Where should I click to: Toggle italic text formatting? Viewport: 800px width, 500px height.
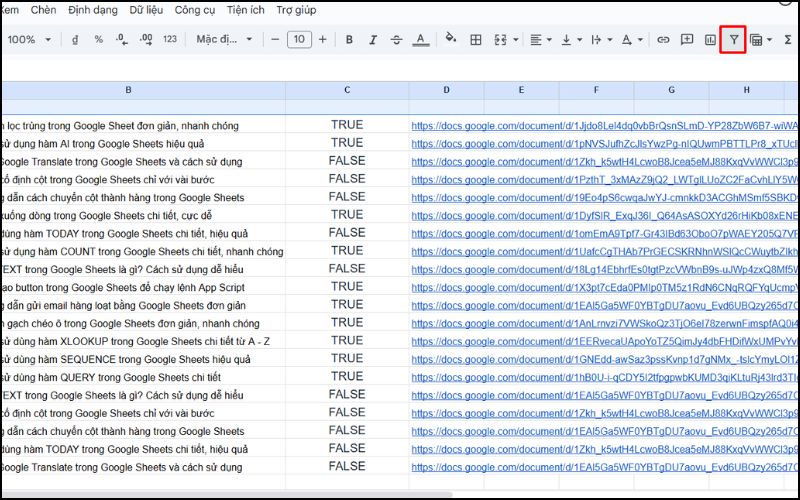click(x=373, y=40)
